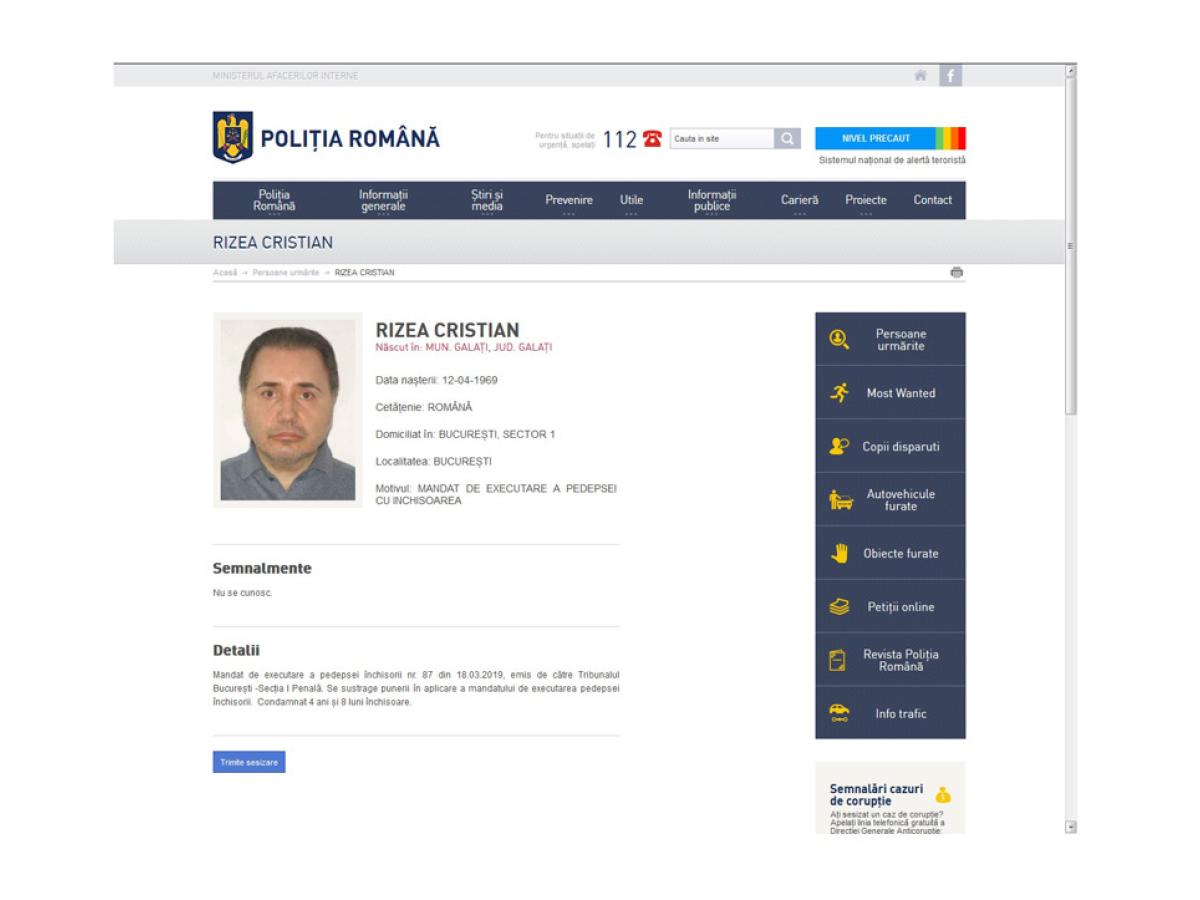
Task: Click Acasă breadcrumb link
Action: [225, 272]
